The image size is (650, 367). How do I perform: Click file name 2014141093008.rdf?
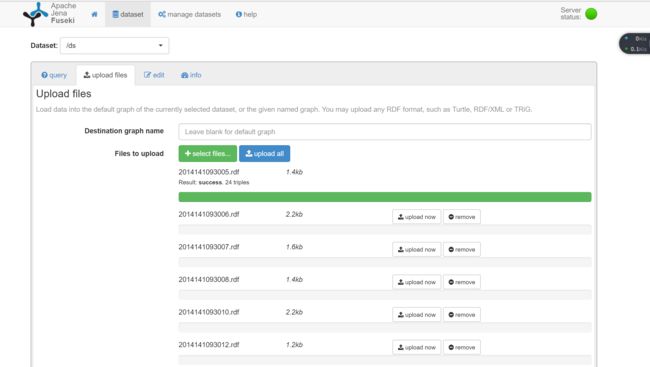click(x=209, y=280)
